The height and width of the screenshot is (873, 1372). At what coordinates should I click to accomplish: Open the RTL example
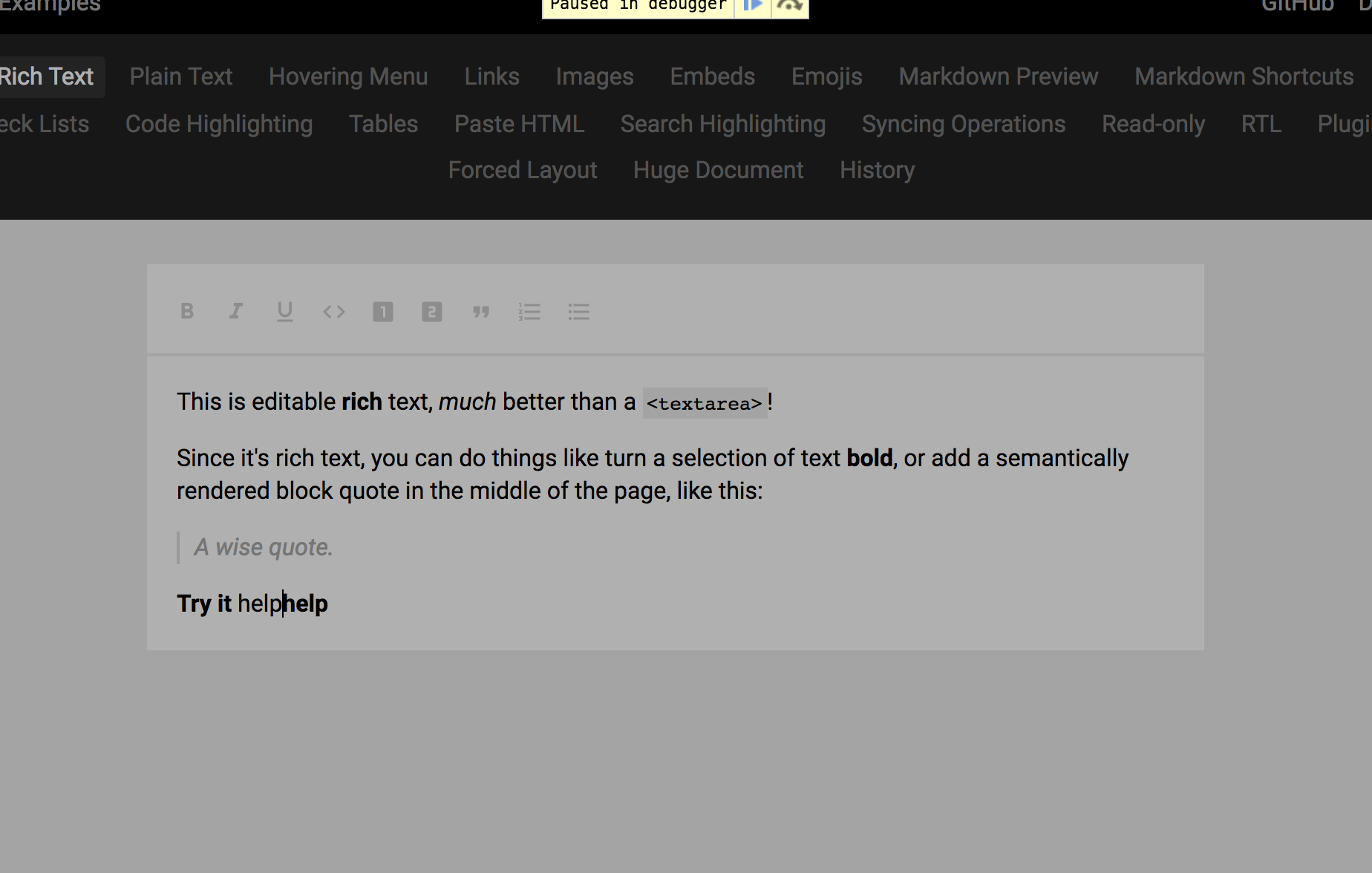point(1261,124)
